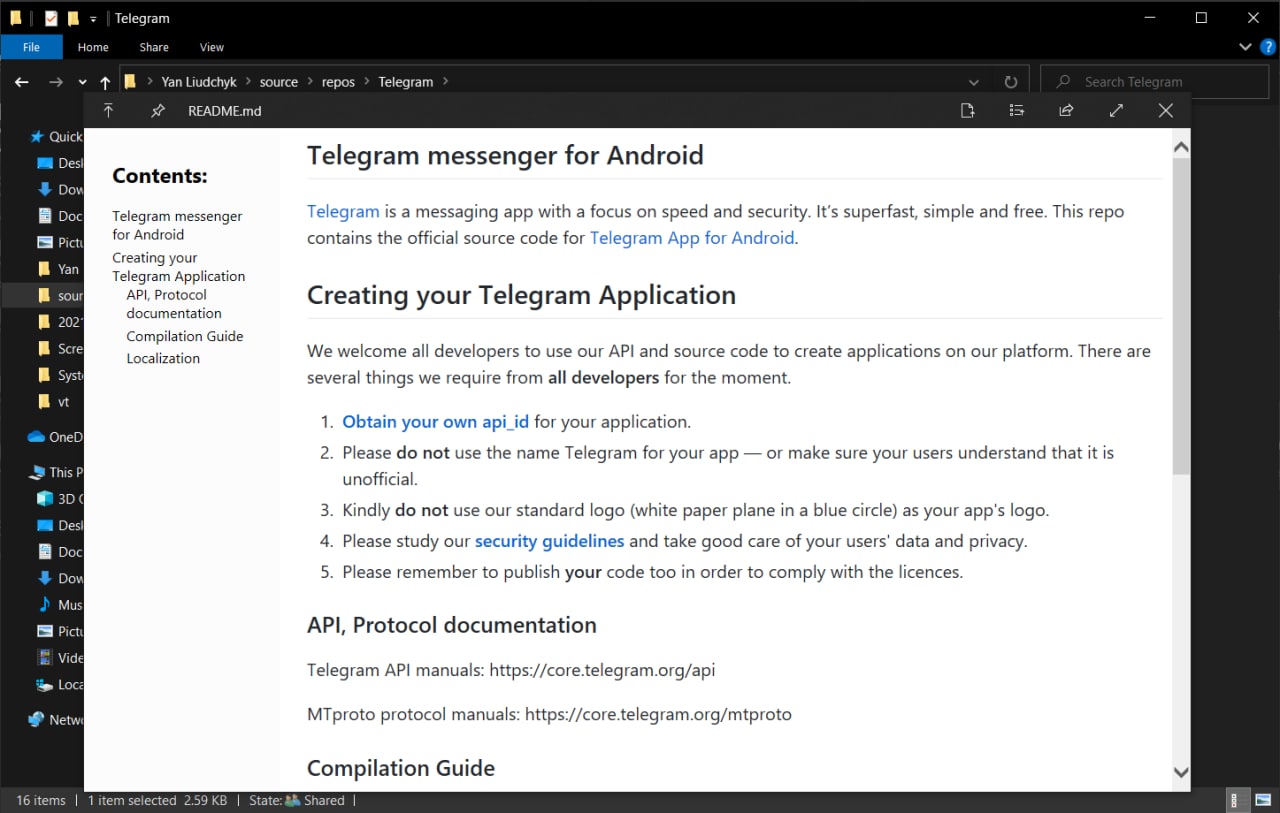
Task: Open Obtain your own api_id link
Action: coord(435,422)
